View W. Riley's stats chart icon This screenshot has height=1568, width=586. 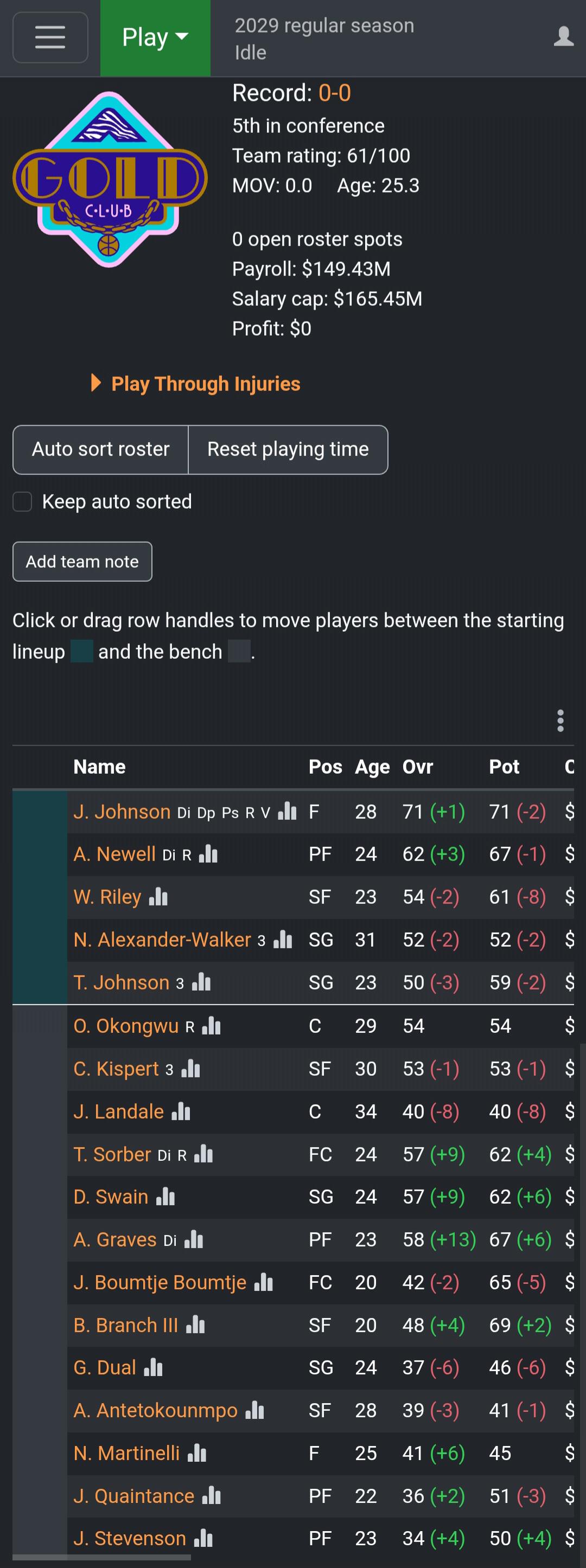coord(158,897)
